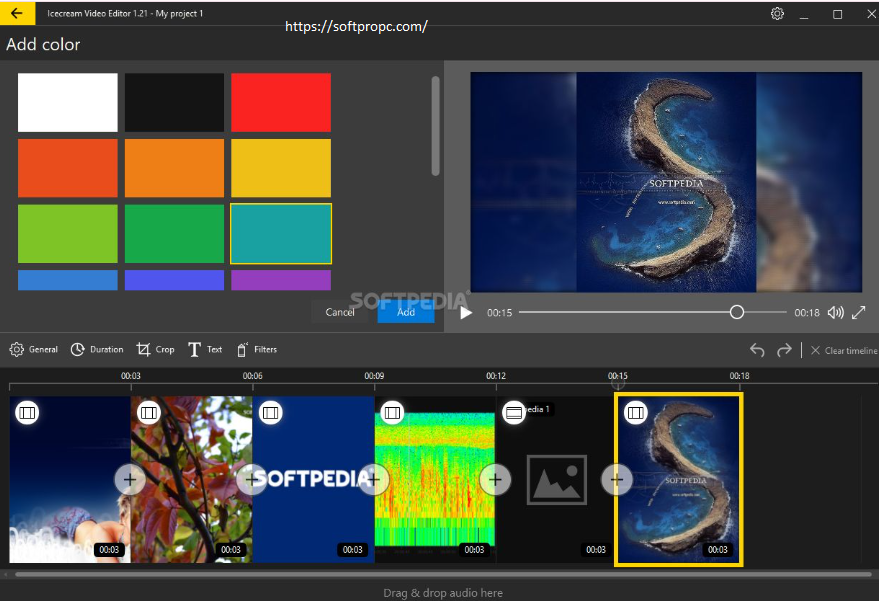The height and width of the screenshot is (601, 879).
Task: Redo the timeline action
Action: click(784, 350)
